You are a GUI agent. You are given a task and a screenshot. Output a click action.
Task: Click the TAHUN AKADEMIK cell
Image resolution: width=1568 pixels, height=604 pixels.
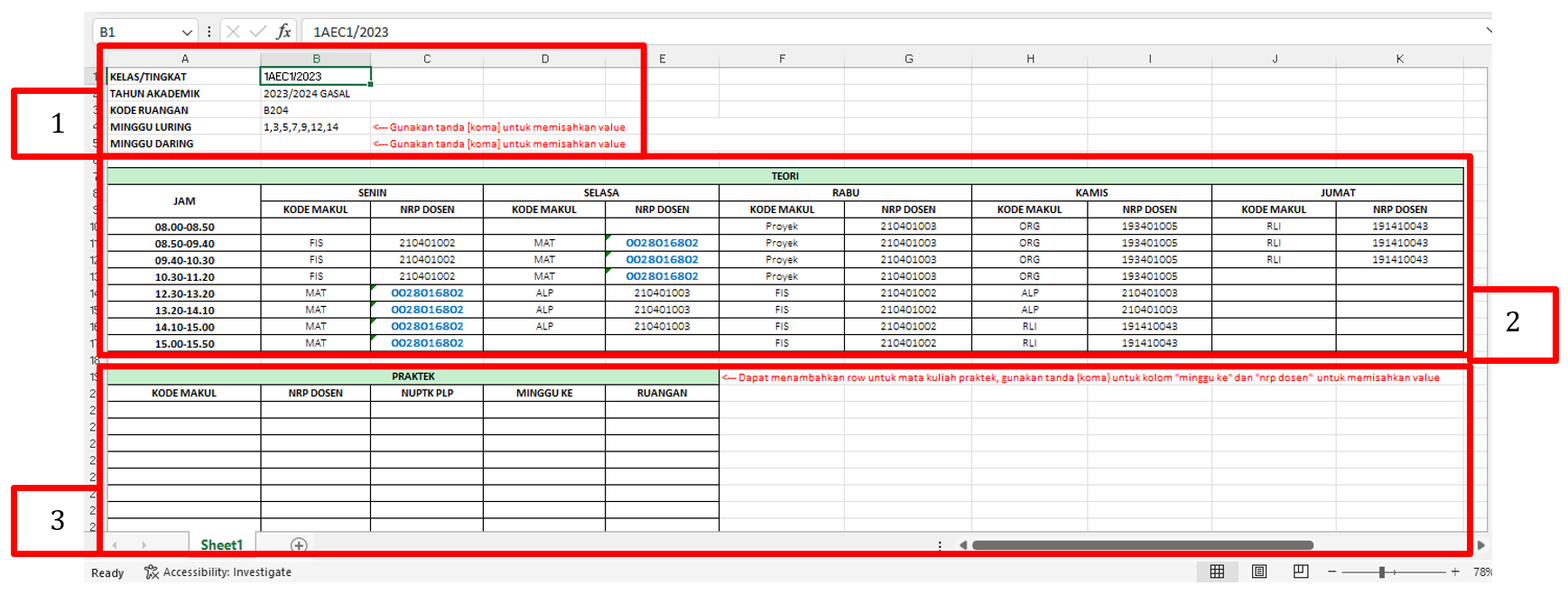(184, 93)
